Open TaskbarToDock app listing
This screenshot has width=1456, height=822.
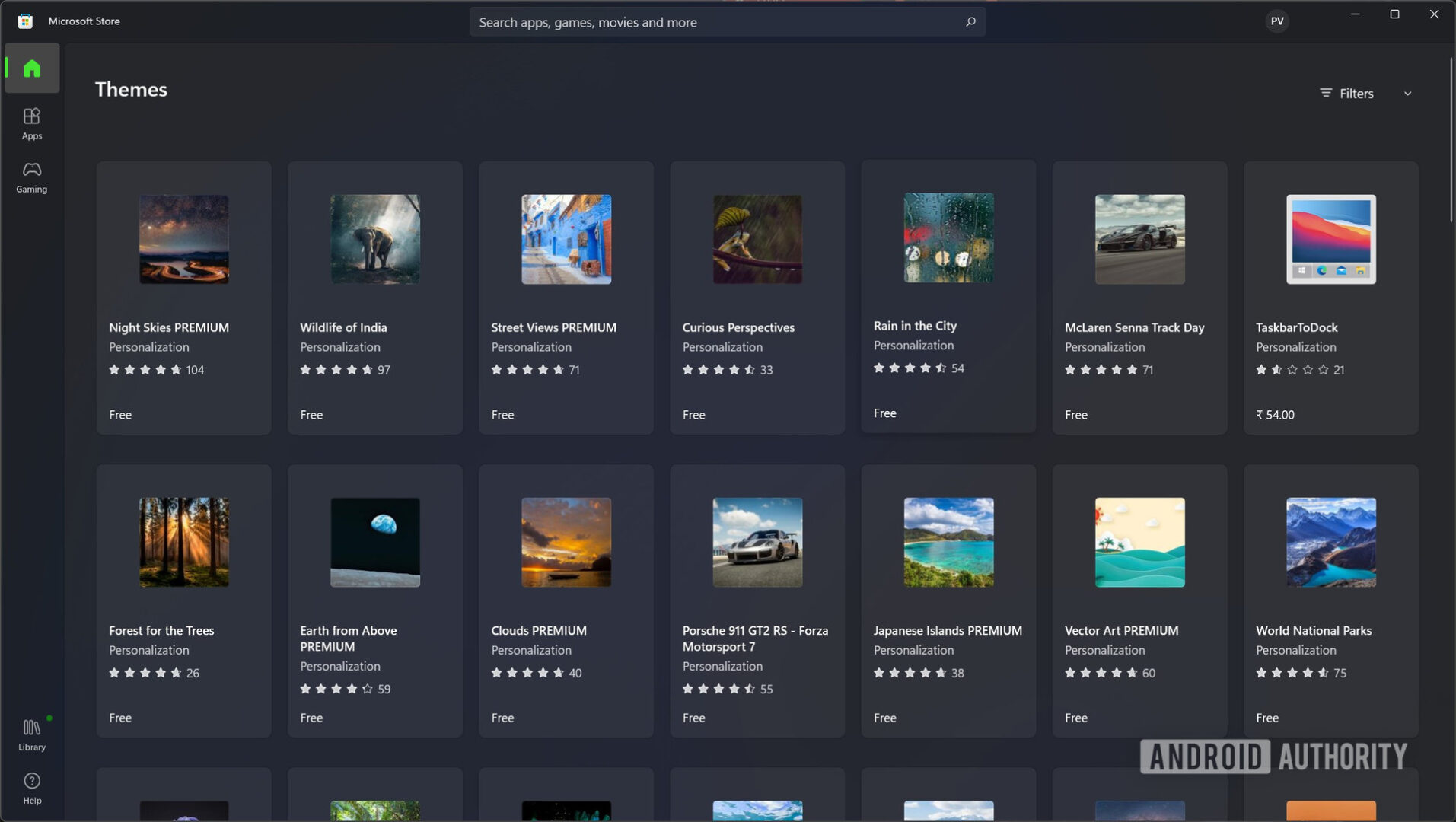[1330, 298]
